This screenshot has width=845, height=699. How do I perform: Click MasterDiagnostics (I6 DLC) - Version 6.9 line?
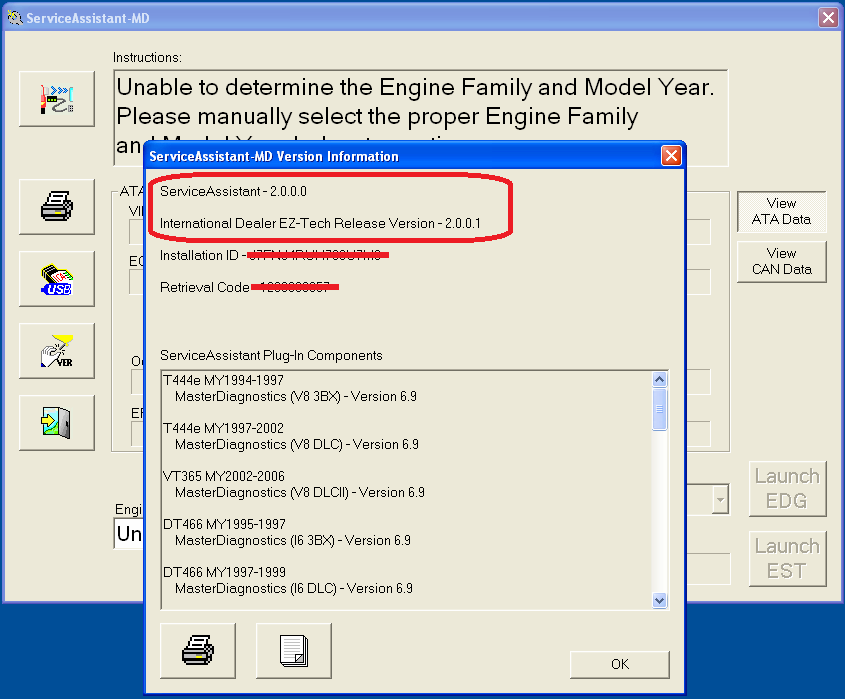[294, 589]
